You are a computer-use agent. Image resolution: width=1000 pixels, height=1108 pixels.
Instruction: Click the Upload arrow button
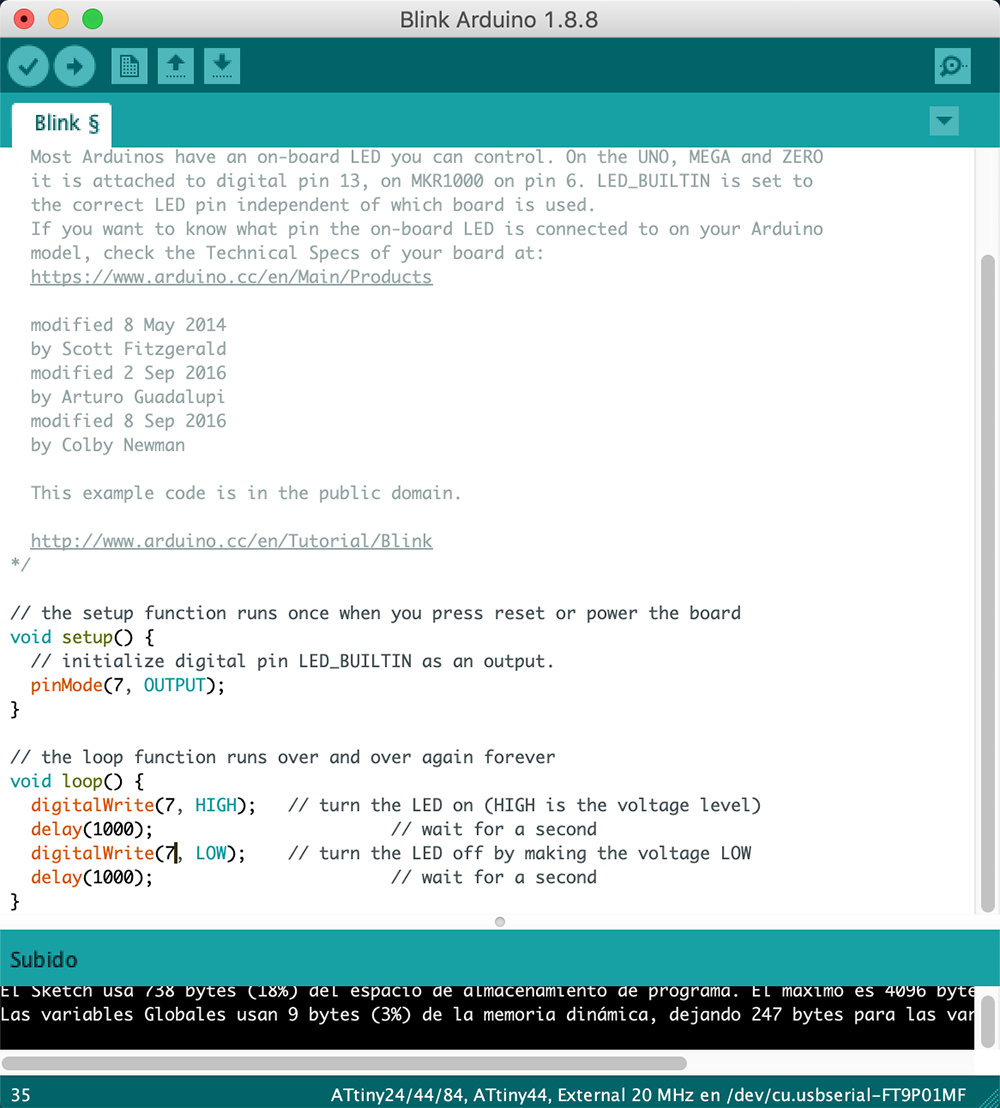[x=74, y=66]
